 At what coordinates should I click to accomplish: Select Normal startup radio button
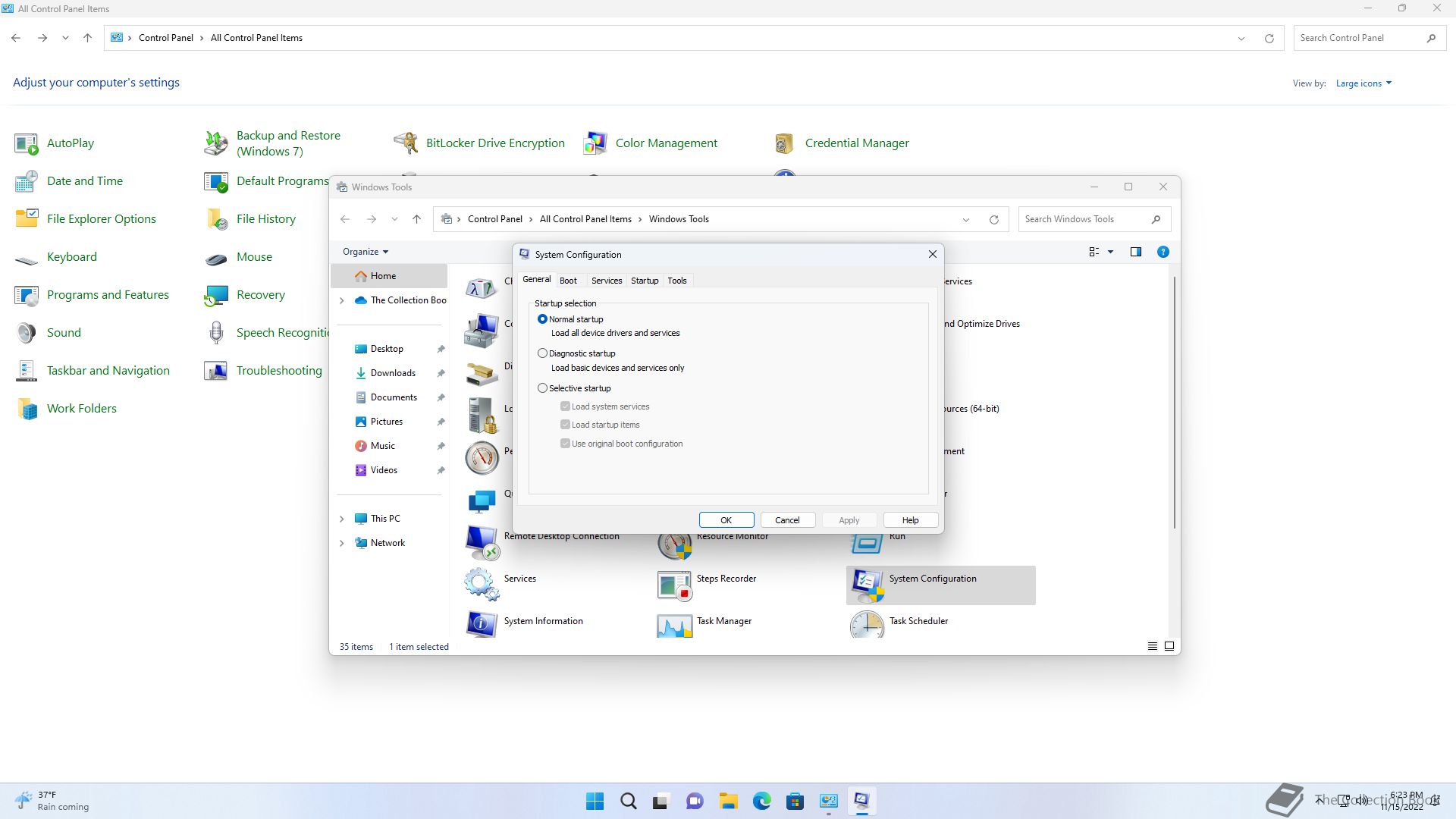[x=542, y=319]
